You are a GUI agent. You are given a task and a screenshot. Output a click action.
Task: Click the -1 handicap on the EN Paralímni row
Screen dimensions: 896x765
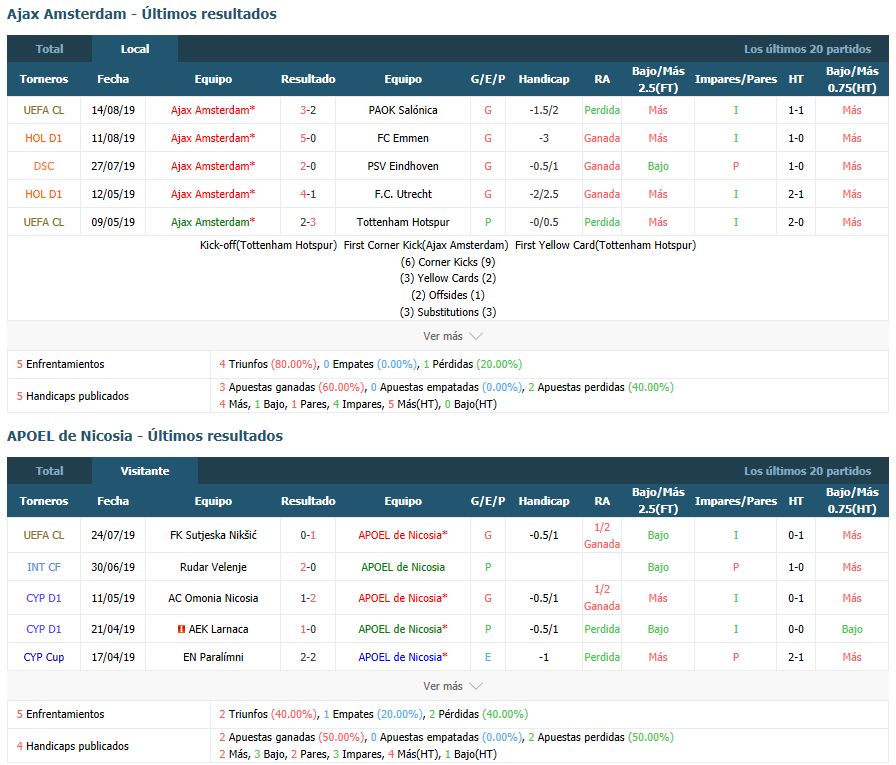544,657
